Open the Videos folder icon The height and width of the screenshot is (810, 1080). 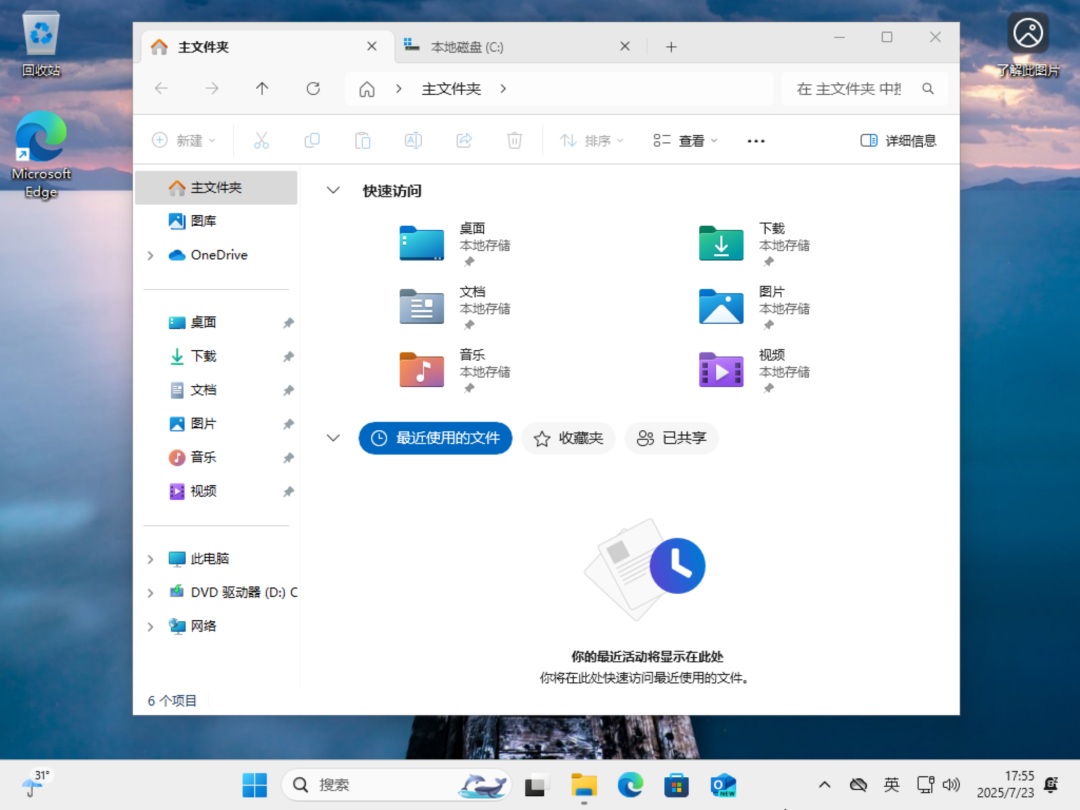click(721, 370)
